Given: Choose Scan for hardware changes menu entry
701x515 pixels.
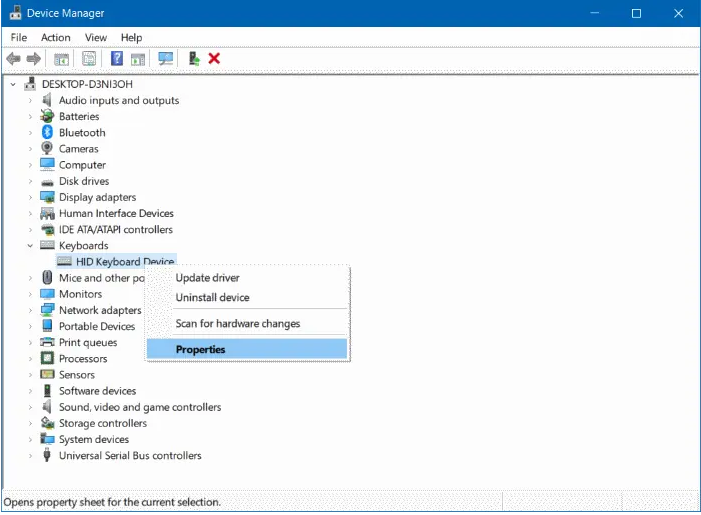Looking at the screenshot, I should coord(247,323).
